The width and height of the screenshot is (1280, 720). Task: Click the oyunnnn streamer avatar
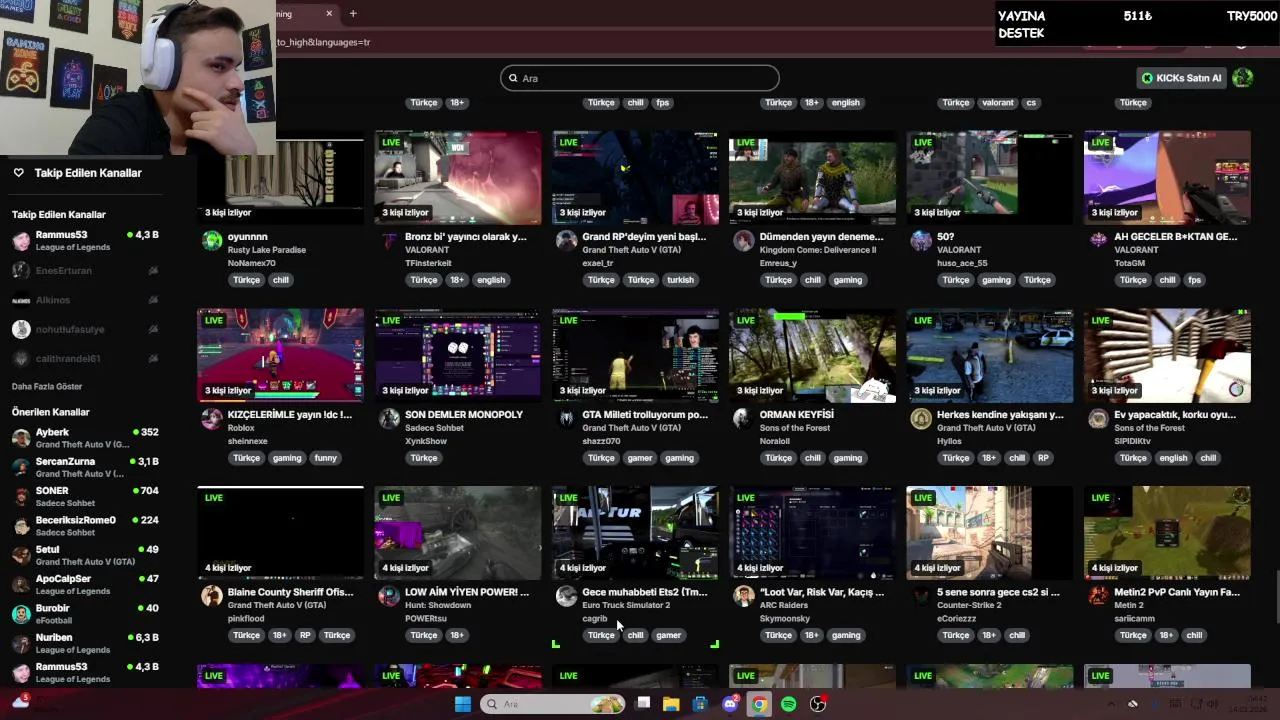[212, 241]
